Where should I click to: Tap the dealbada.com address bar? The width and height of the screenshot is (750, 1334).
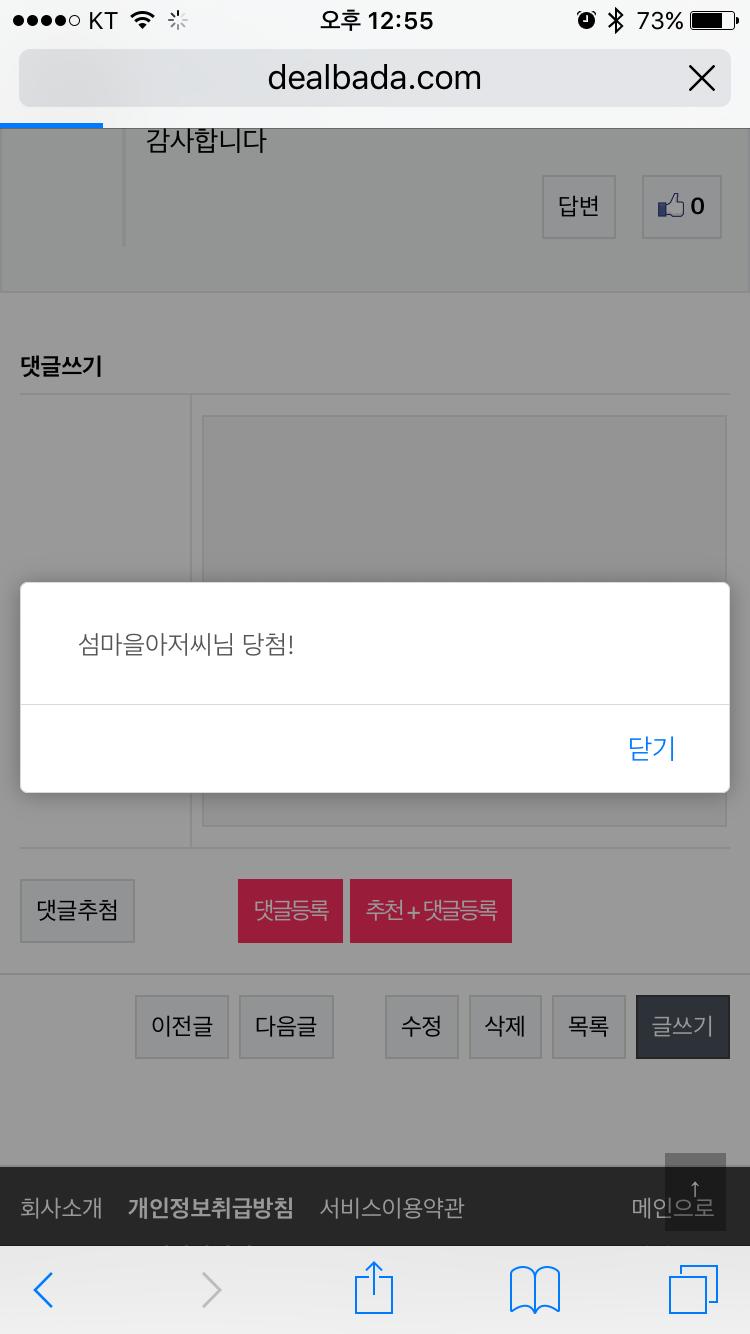[375, 78]
